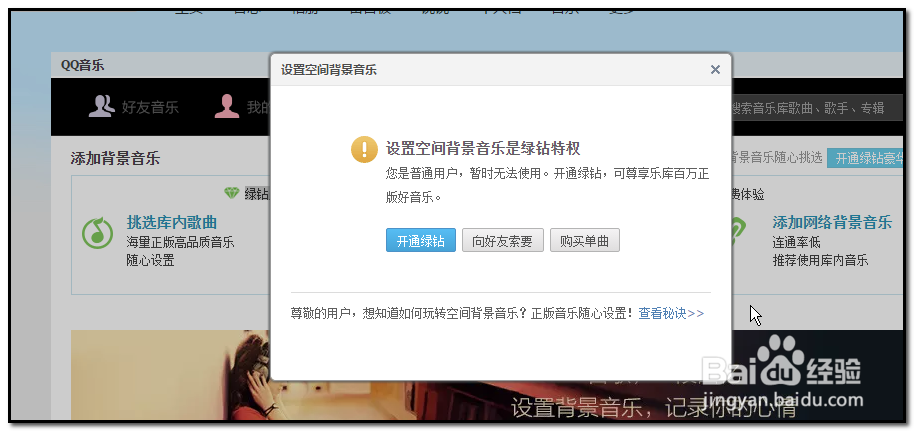This screenshot has height=431, width=914.
Task: Click the 连通率低 text
Action: [796, 242]
